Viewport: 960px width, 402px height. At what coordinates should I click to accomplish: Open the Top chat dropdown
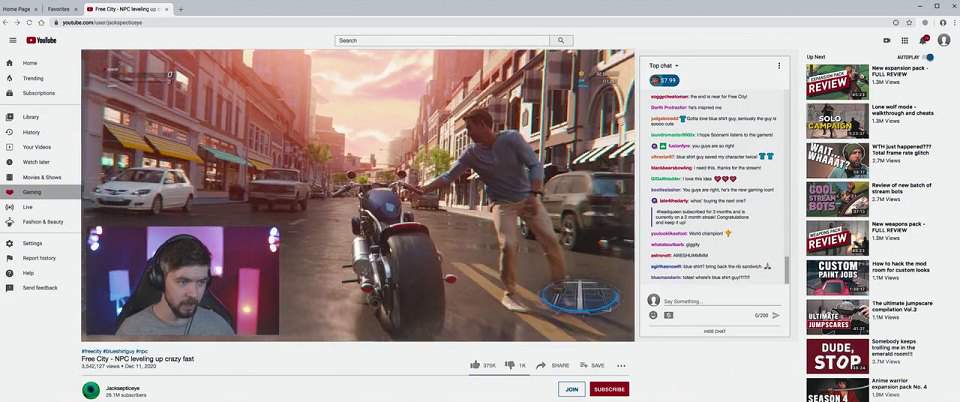[664, 65]
